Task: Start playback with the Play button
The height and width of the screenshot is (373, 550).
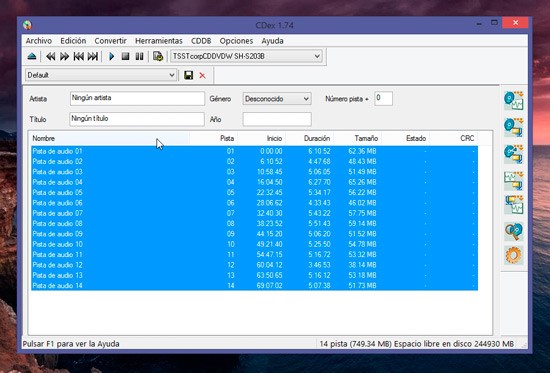Action: coord(112,56)
